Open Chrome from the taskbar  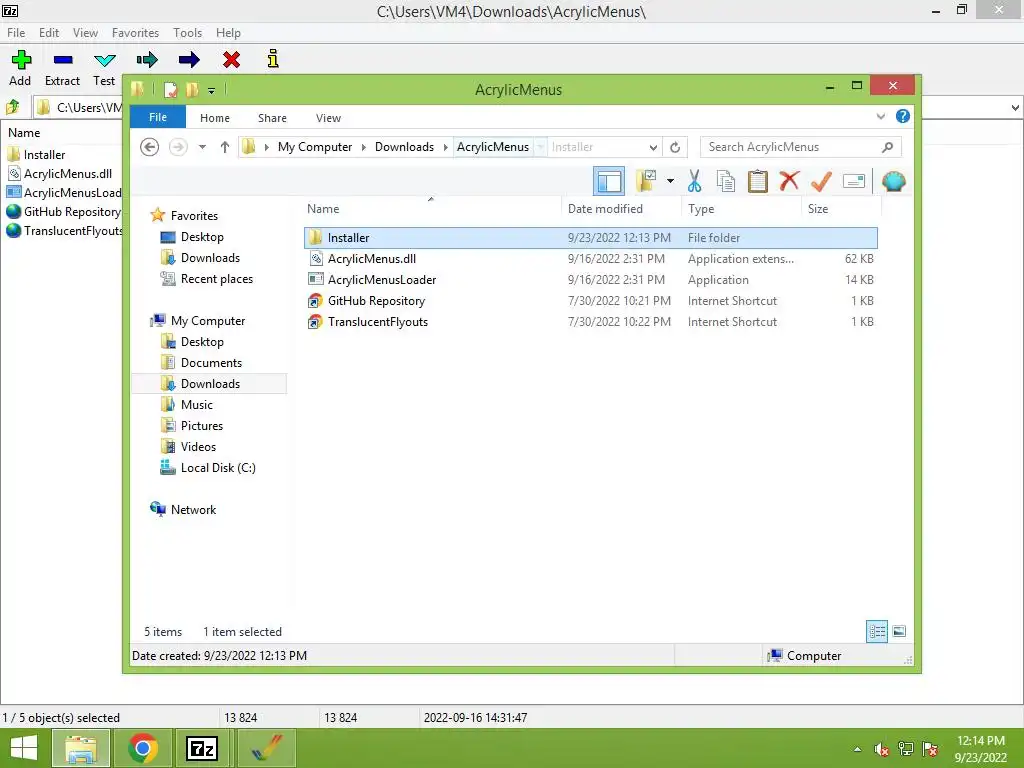[143, 748]
